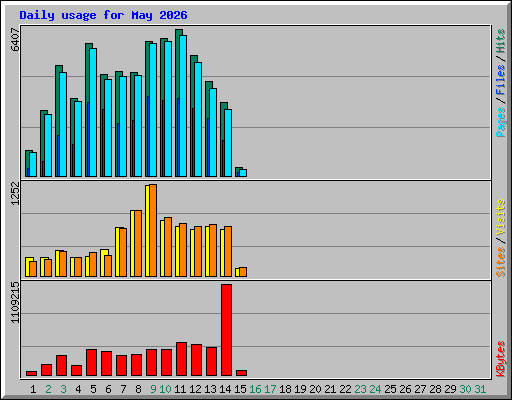Click the red KBytes bar for day 1
The width and height of the screenshot is (512, 400).
[x=31, y=373]
